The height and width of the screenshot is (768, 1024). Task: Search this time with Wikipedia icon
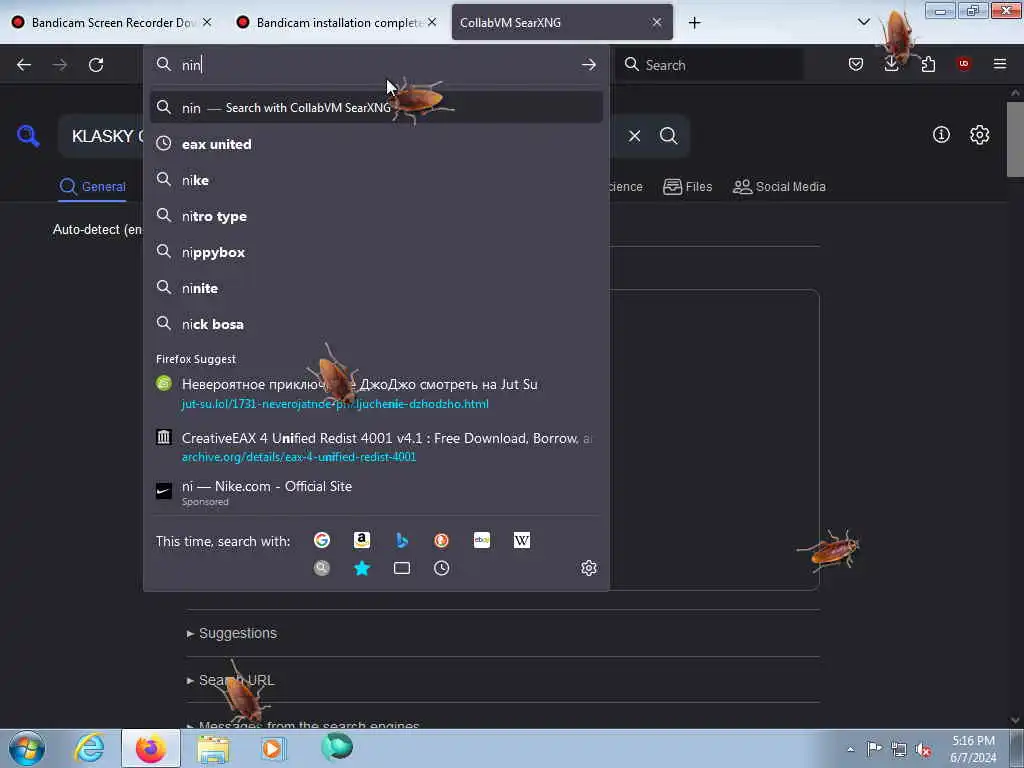pyautogui.click(x=522, y=540)
